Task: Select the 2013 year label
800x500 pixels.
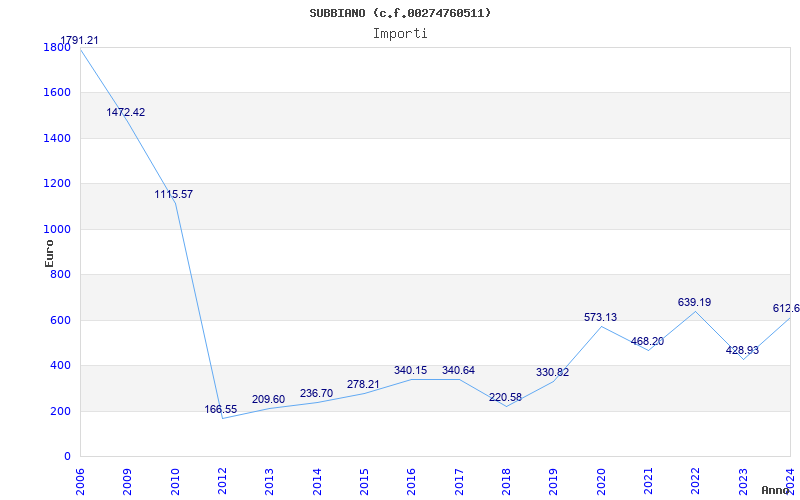Action: click(x=270, y=482)
